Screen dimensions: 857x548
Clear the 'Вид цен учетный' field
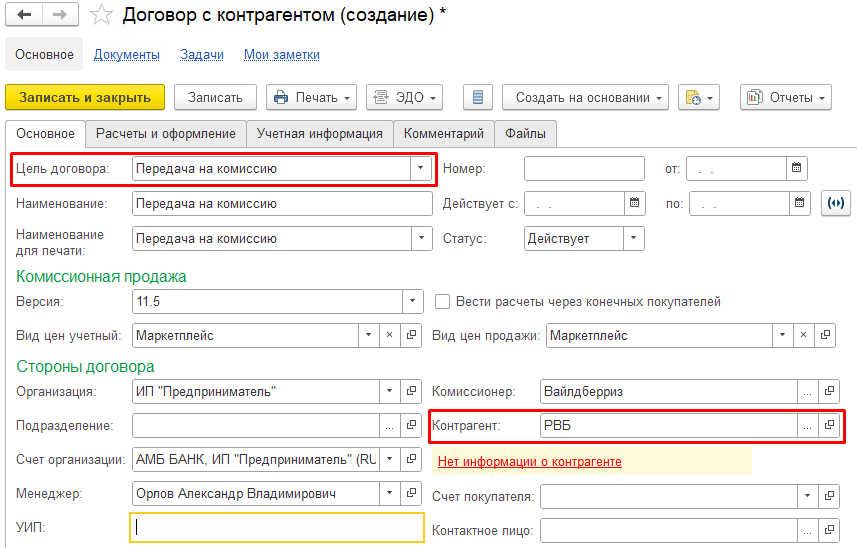click(x=389, y=336)
